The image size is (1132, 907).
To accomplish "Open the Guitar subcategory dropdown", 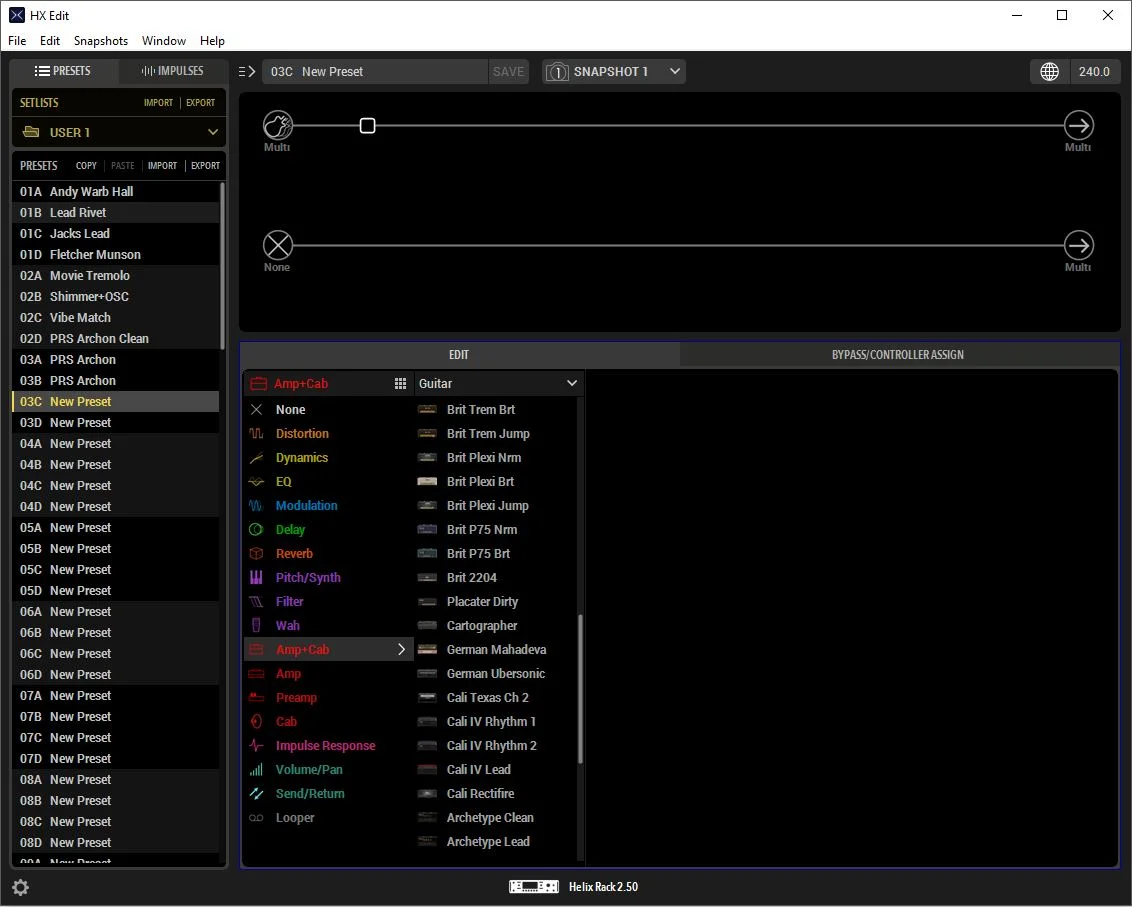I will [498, 383].
